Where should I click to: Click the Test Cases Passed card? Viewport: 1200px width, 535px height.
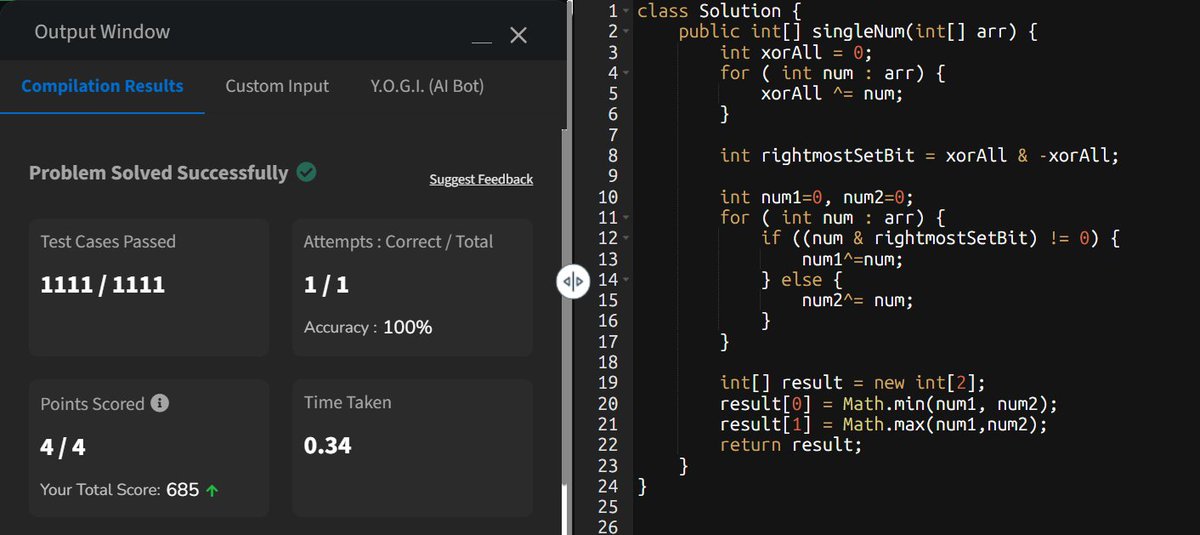click(x=149, y=288)
